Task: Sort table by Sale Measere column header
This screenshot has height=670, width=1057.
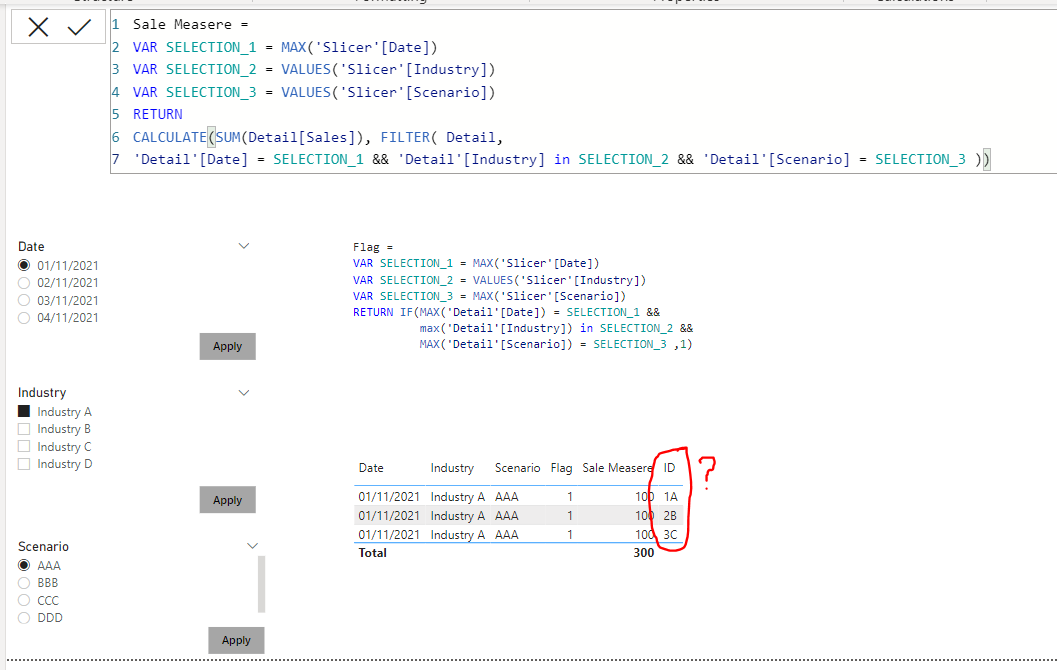Action: (617, 468)
